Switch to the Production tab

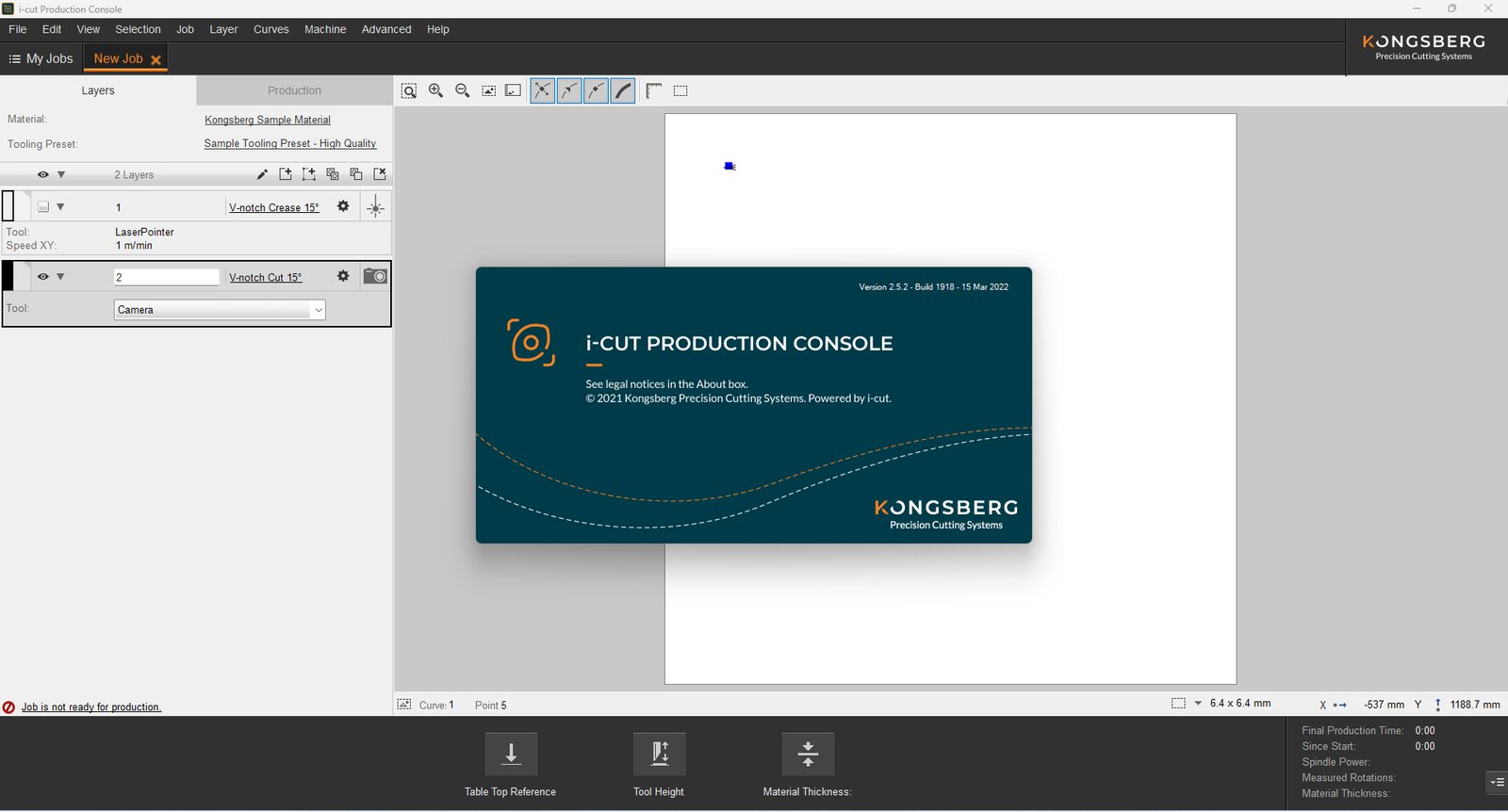click(294, 90)
